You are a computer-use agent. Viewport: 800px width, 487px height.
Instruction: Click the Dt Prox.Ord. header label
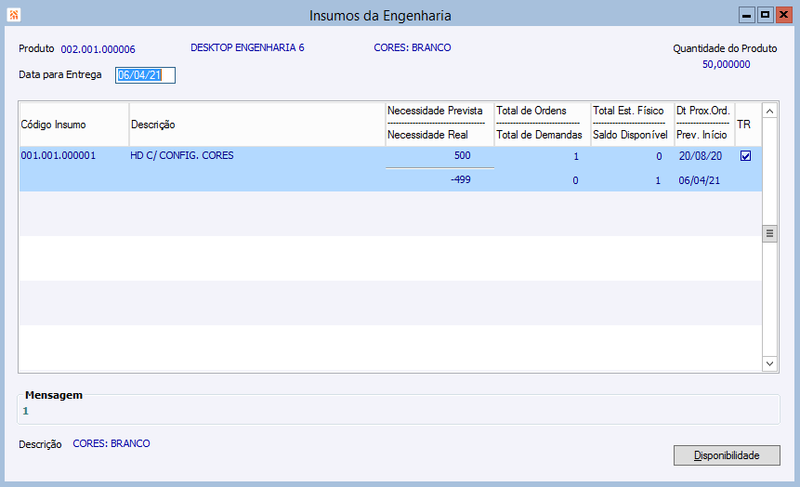click(703, 111)
